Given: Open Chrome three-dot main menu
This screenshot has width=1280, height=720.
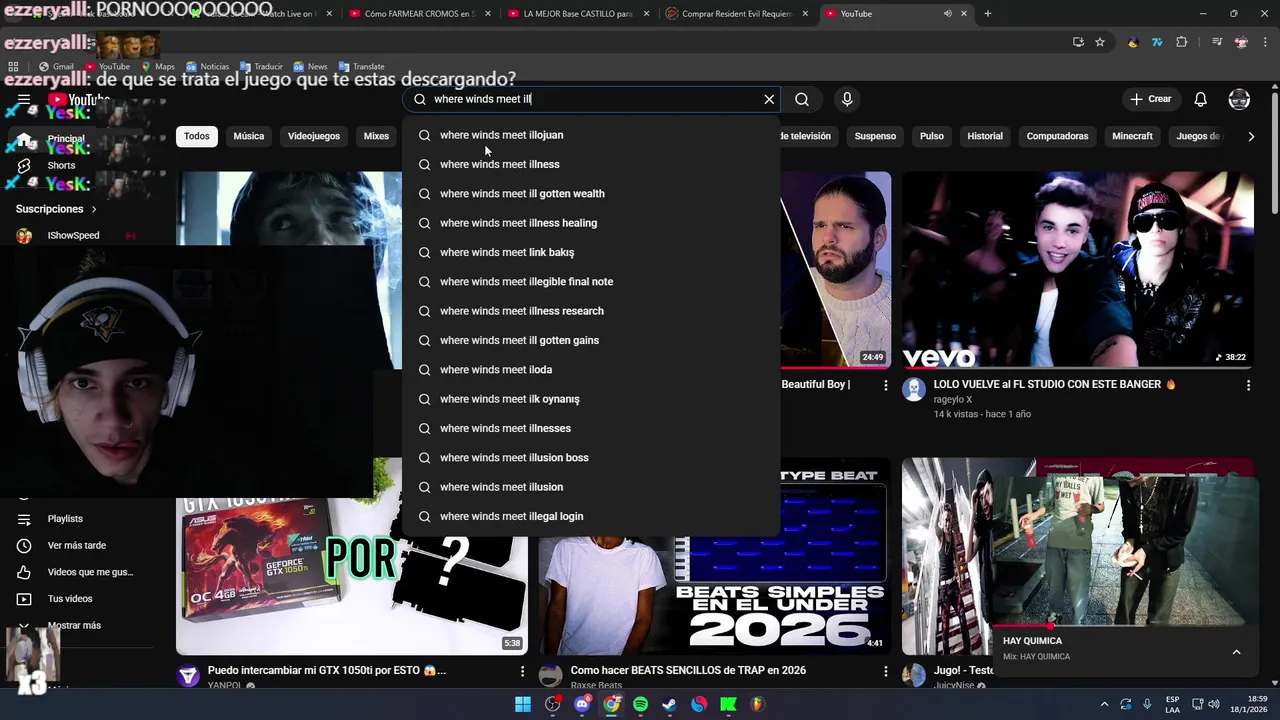Looking at the screenshot, I should click(x=1265, y=42).
